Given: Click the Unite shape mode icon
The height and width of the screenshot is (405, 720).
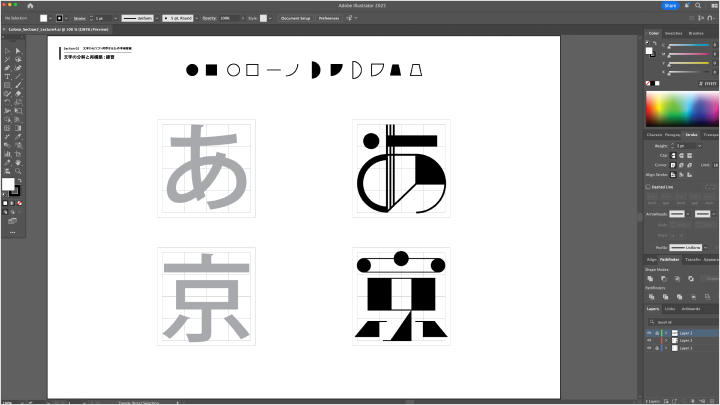Looking at the screenshot, I should (650, 279).
